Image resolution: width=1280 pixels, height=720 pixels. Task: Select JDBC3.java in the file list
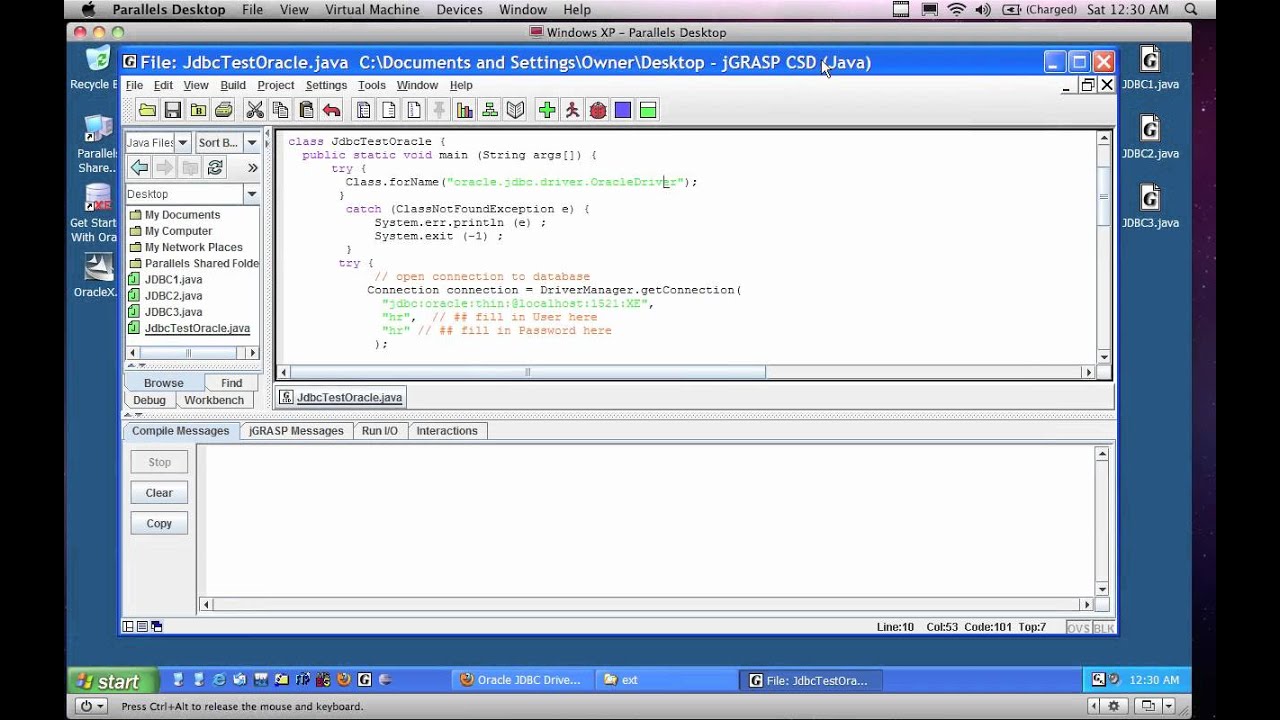(x=173, y=312)
